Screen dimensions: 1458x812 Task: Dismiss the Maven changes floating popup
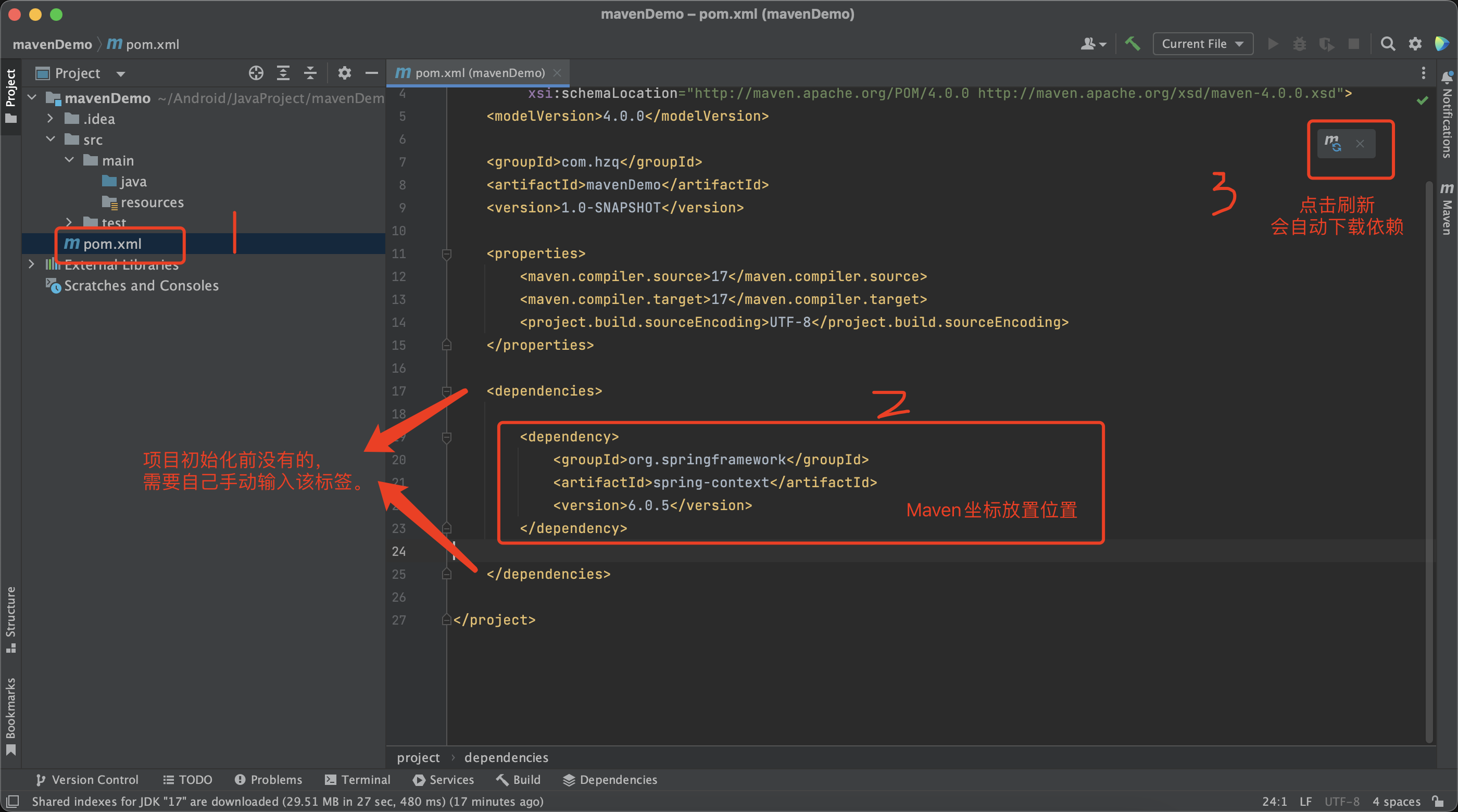click(1360, 144)
